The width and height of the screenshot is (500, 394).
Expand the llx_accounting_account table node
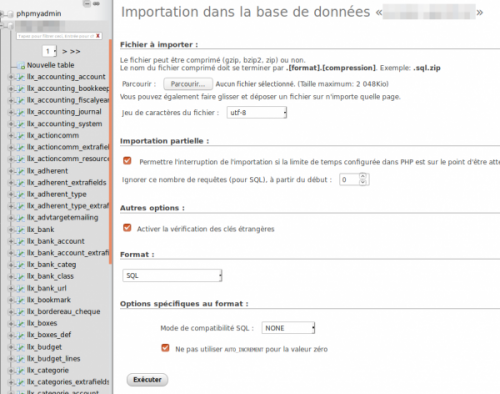click(x=11, y=77)
